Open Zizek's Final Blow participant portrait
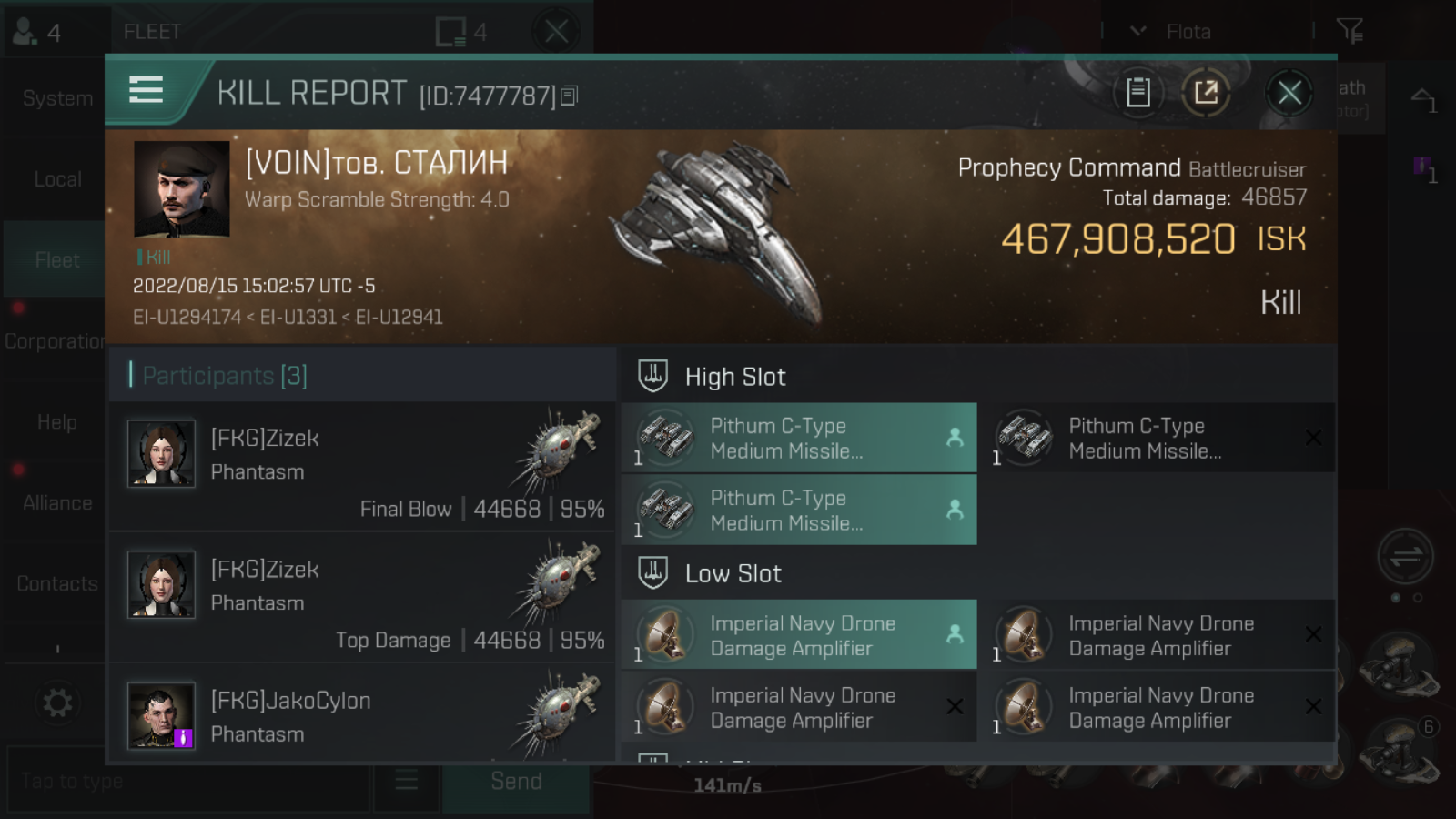1456x819 pixels. 161,453
